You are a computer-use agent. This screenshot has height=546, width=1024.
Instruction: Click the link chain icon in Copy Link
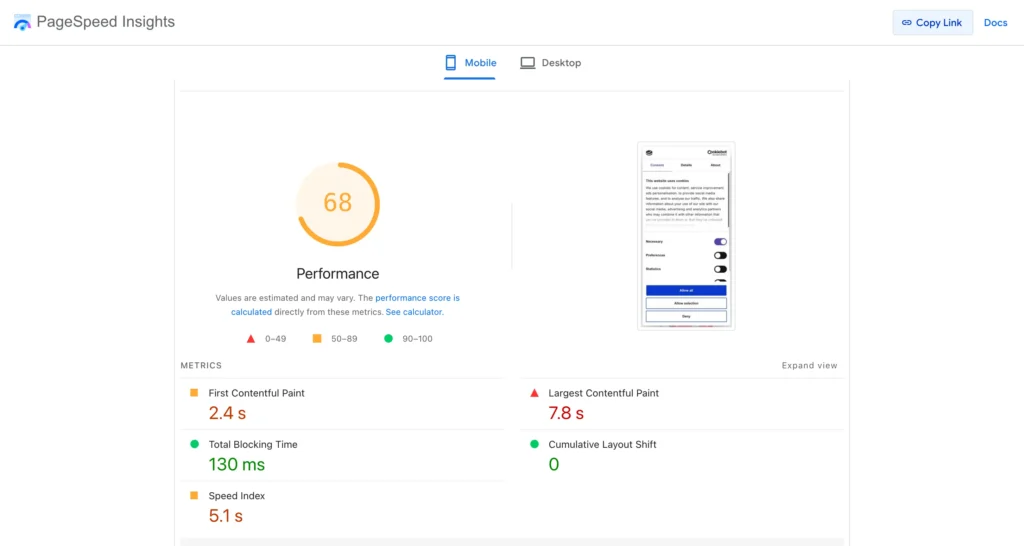[906, 22]
